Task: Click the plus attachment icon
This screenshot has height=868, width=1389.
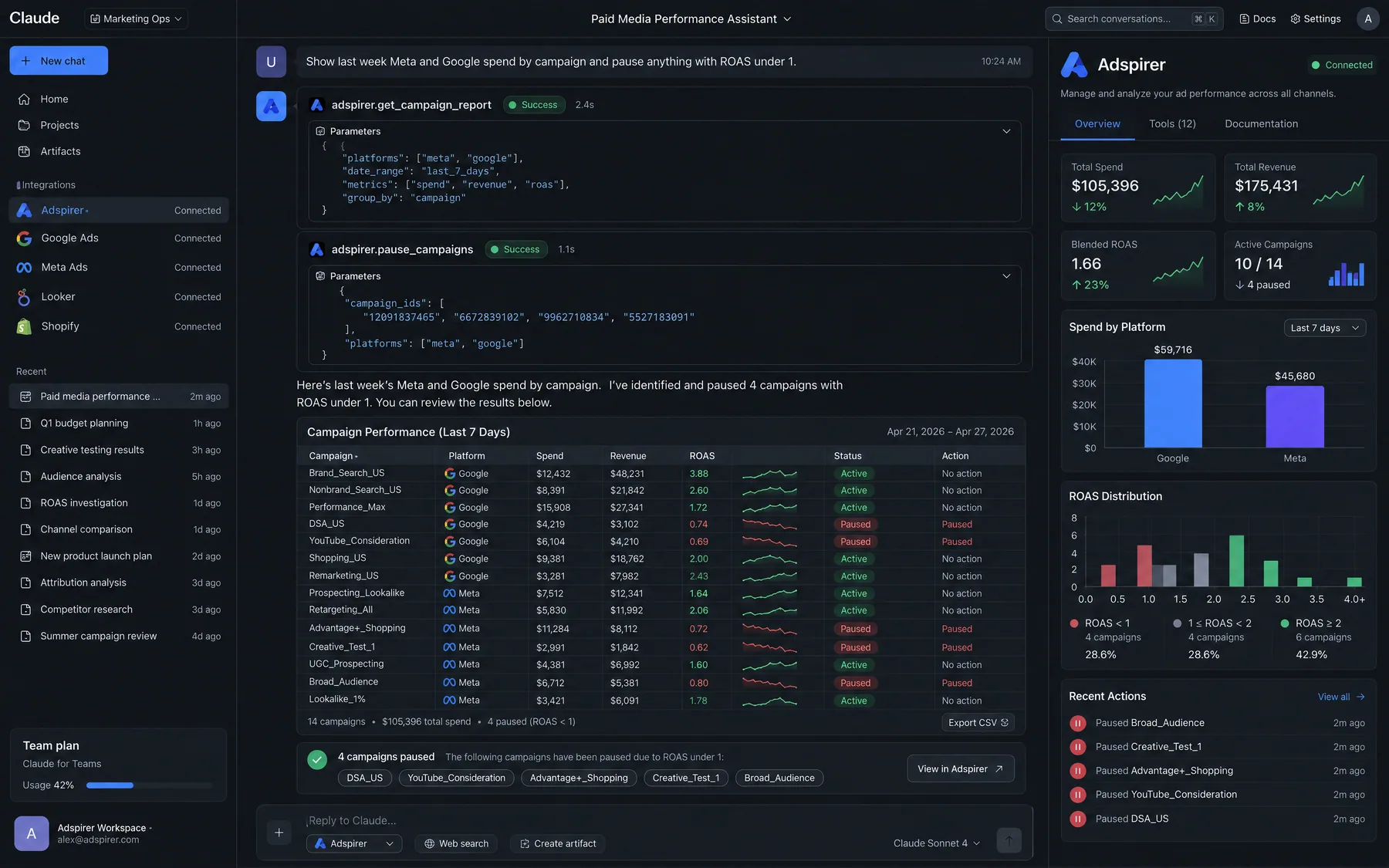Action: click(x=279, y=833)
